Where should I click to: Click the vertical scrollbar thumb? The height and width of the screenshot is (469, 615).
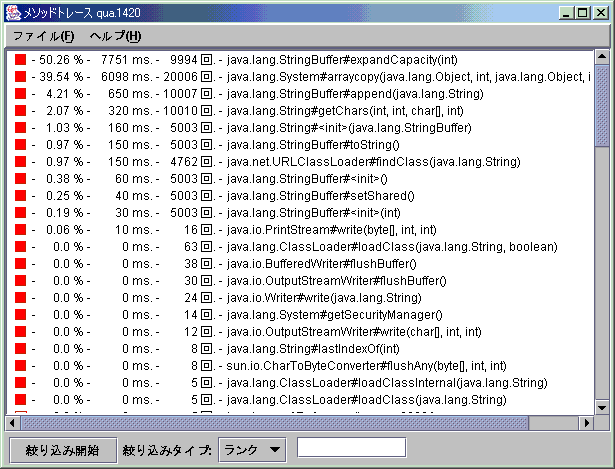point(602,106)
